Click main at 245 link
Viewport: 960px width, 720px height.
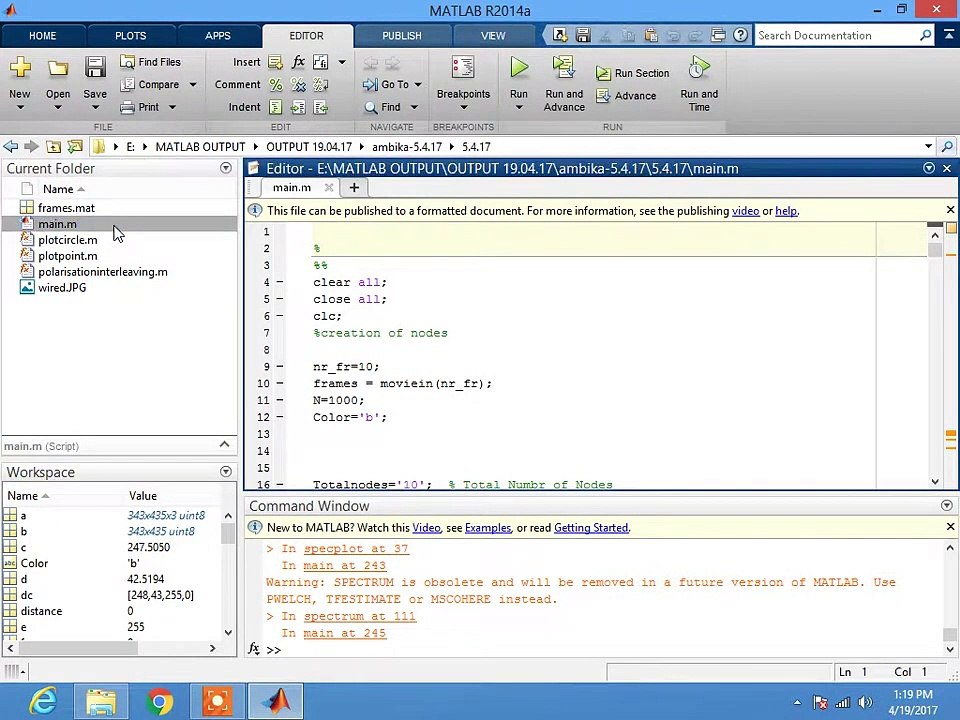(345, 633)
